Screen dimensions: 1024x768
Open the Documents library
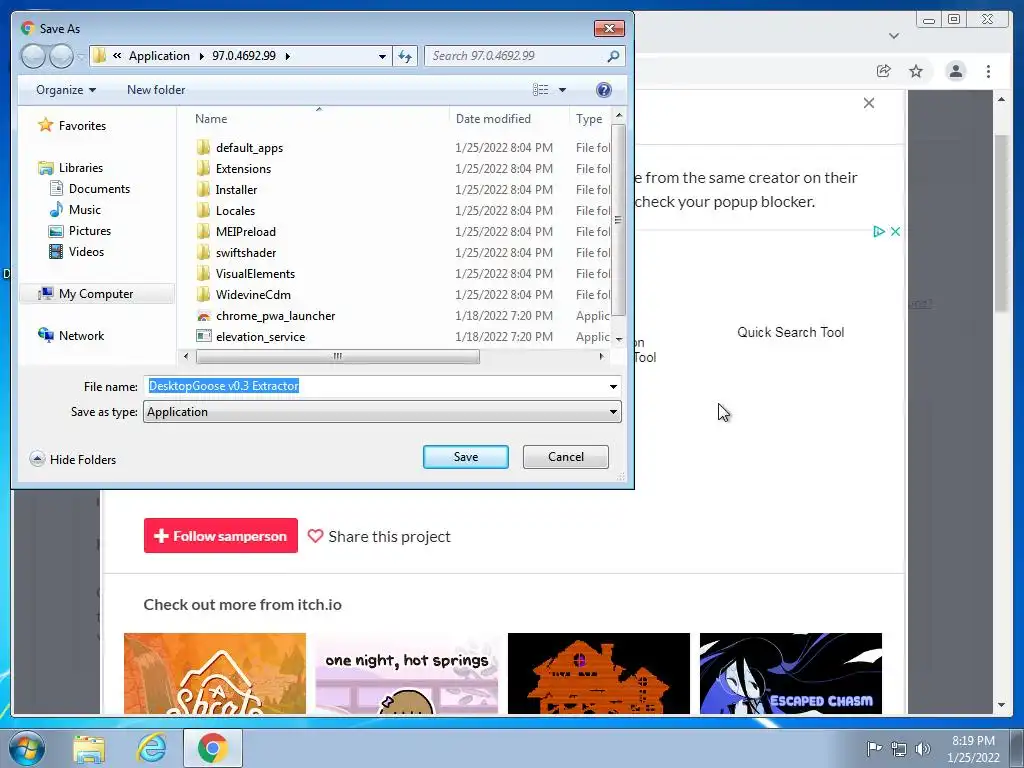[x=99, y=189]
